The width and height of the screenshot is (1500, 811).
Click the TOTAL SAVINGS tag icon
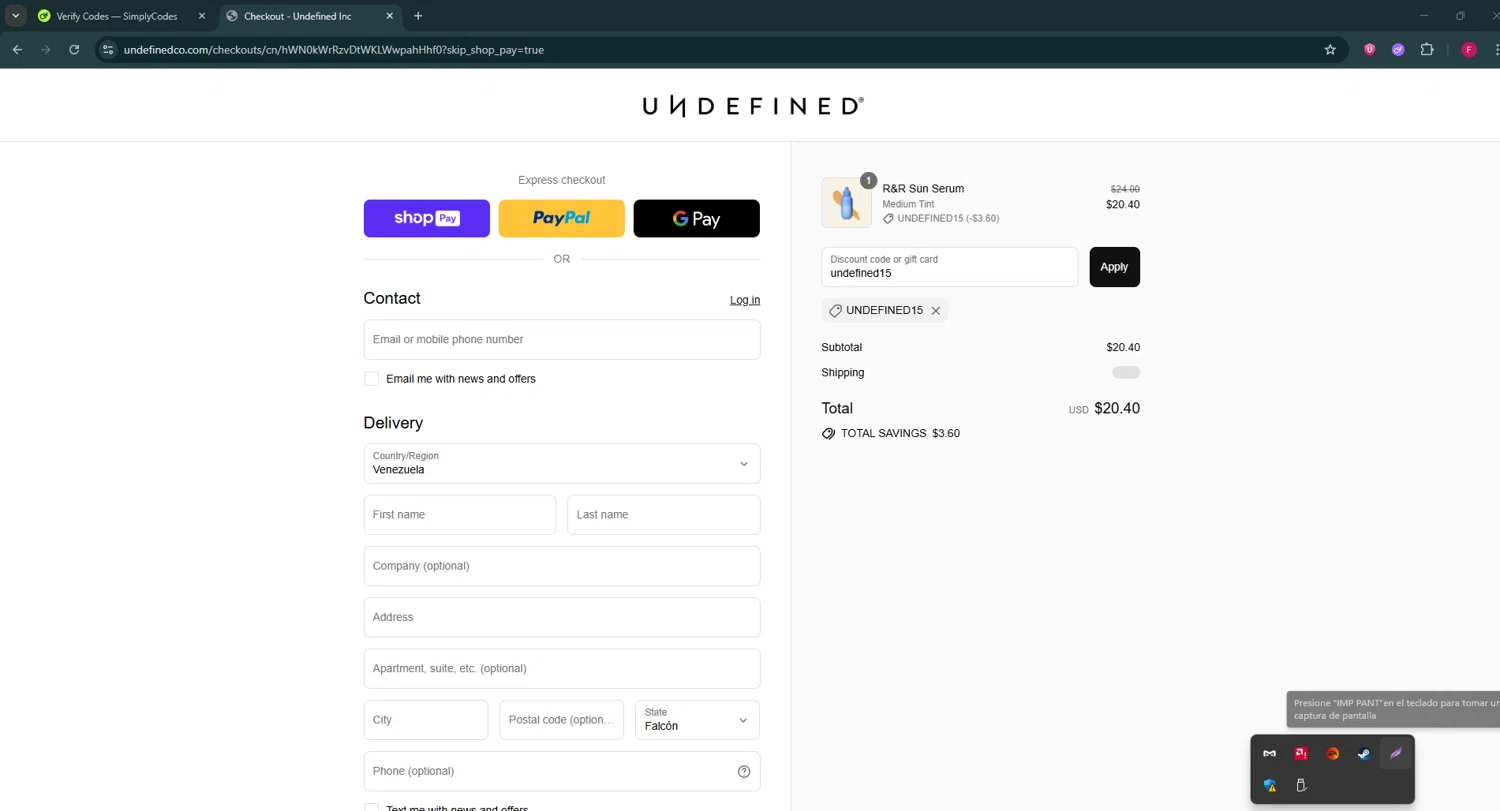pos(828,434)
